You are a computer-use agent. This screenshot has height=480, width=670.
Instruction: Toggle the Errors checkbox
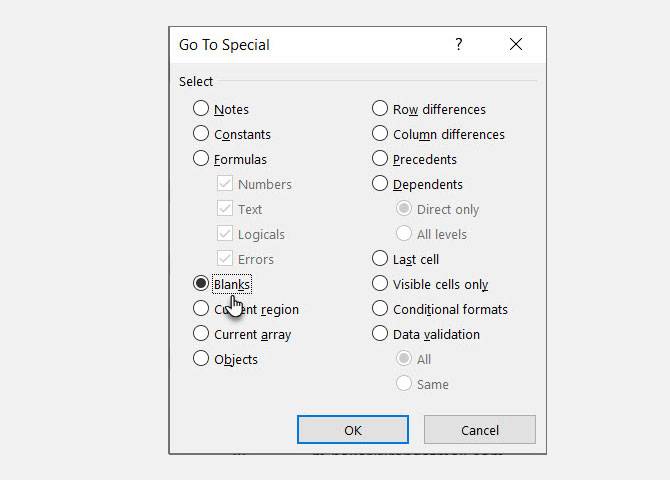225,259
